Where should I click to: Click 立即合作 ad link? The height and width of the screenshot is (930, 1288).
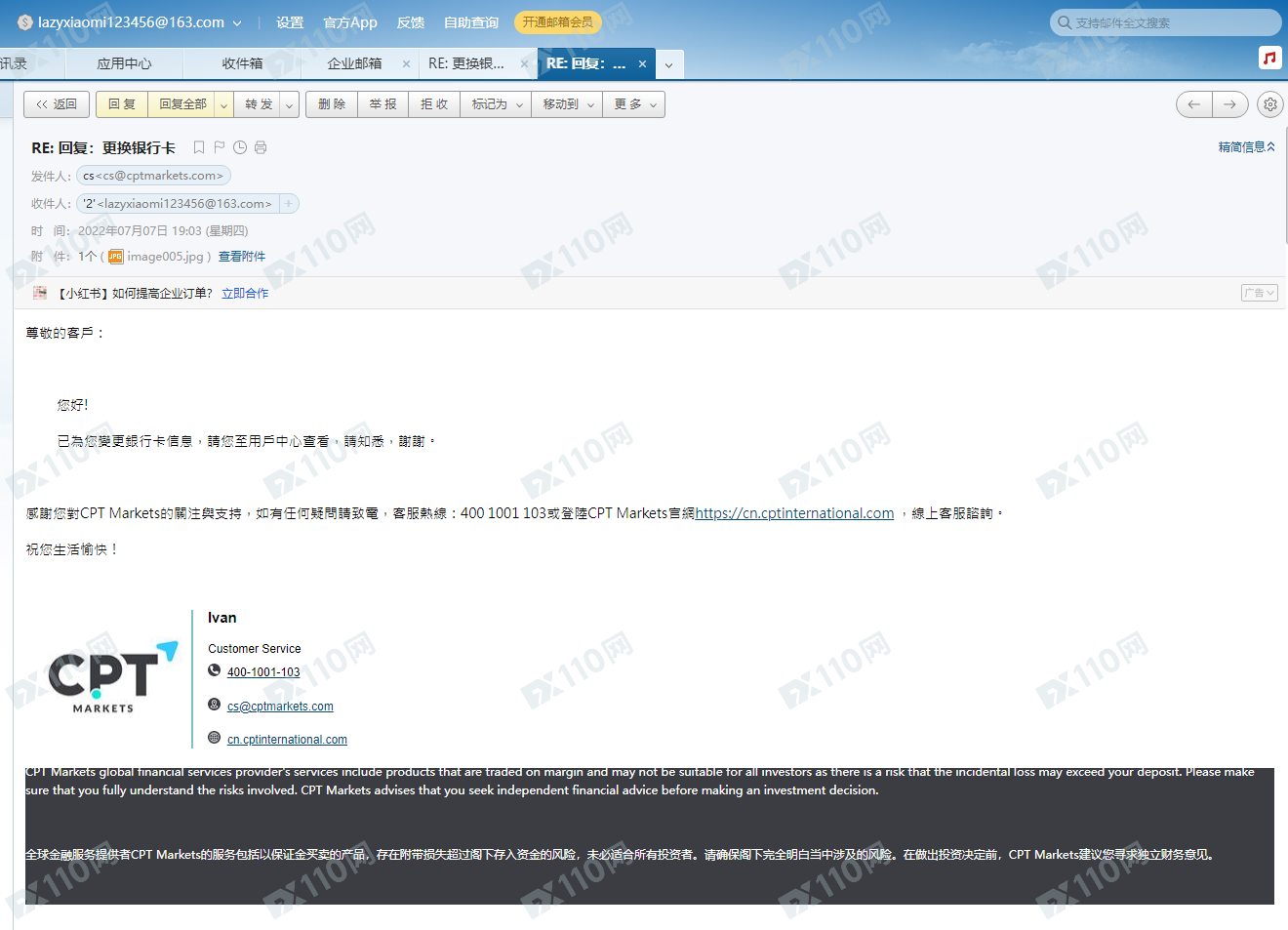245,293
